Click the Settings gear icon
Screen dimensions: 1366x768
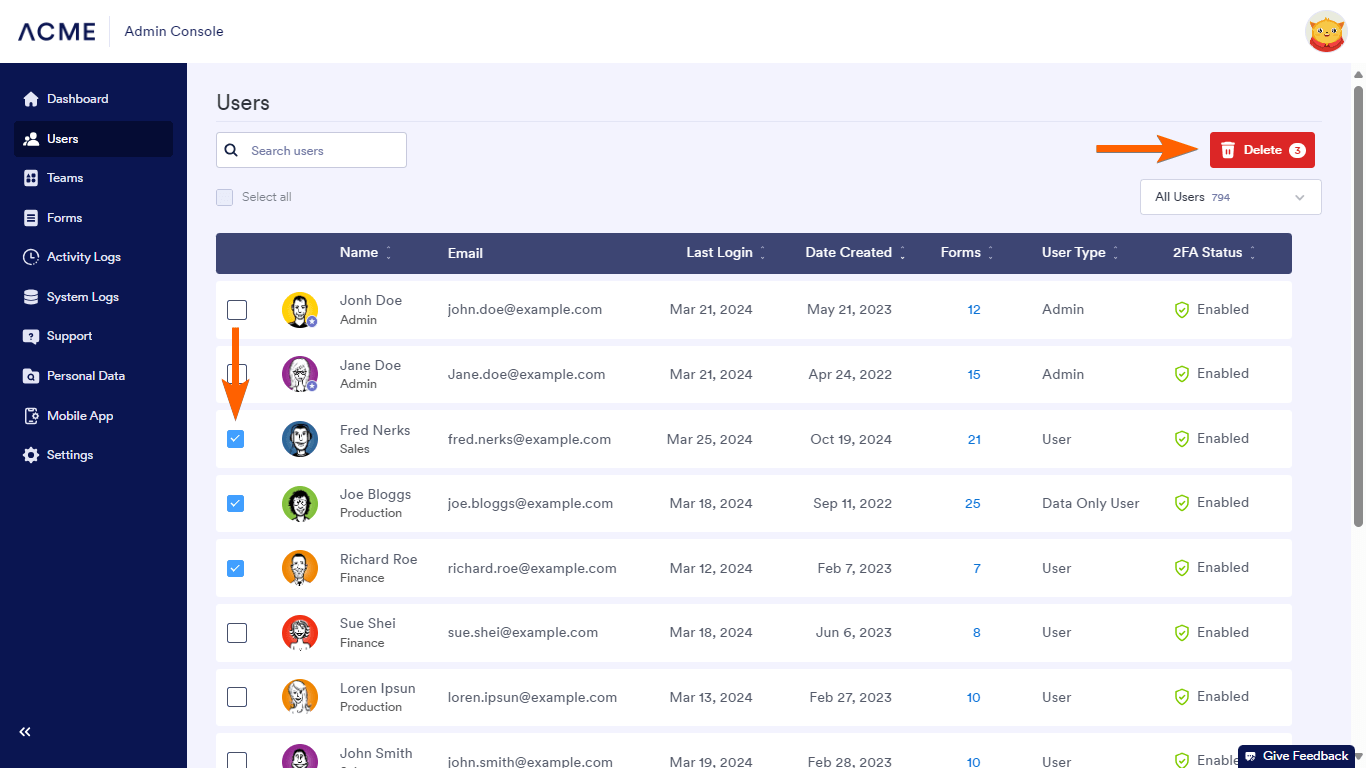[x=31, y=455]
